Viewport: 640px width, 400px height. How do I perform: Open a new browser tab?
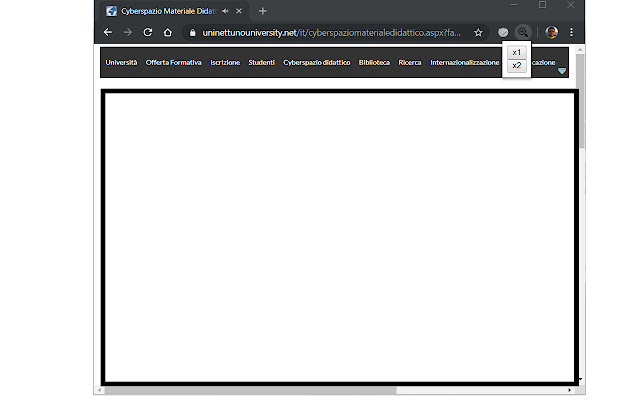pos(262,11)
